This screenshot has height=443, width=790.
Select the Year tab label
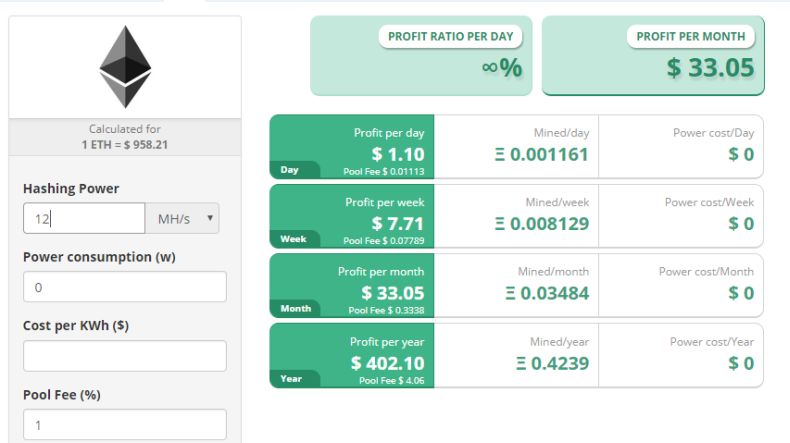tap(291, 378)
